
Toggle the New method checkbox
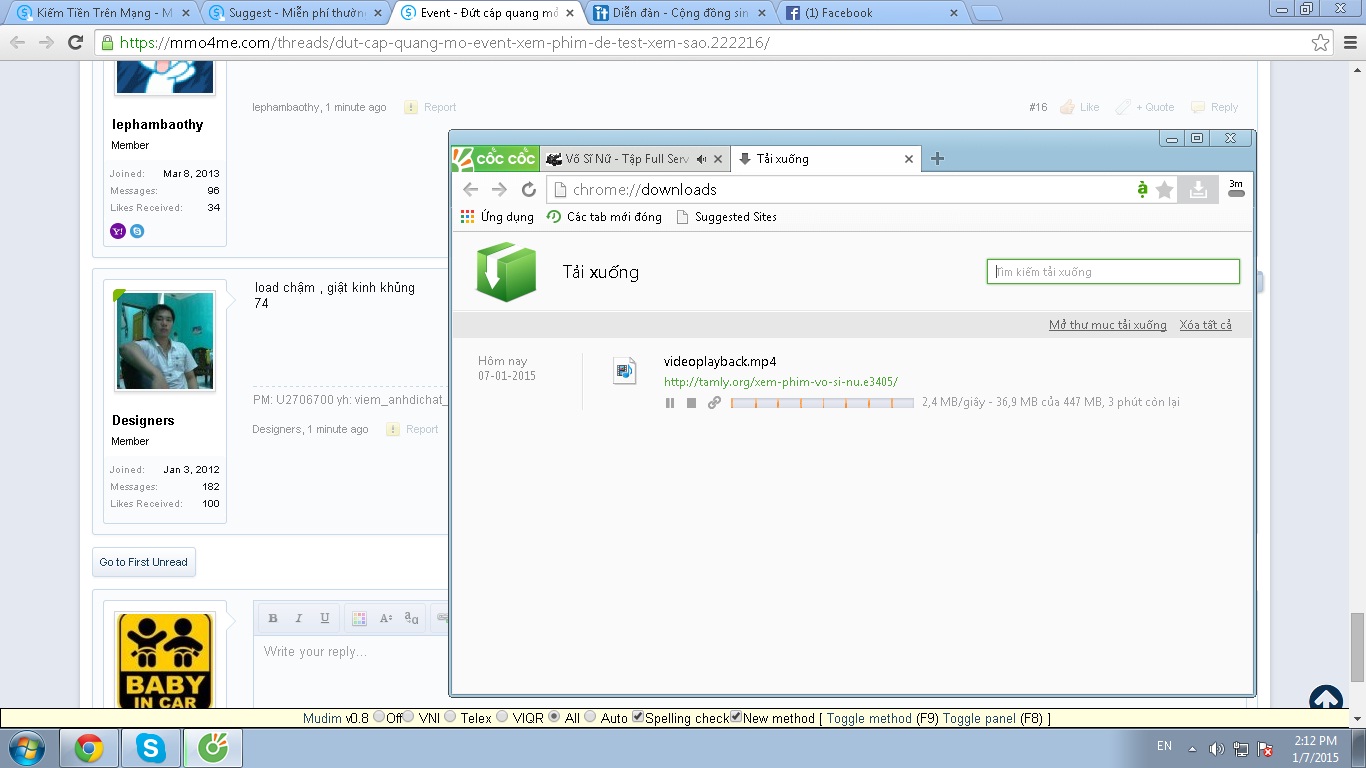736,717
